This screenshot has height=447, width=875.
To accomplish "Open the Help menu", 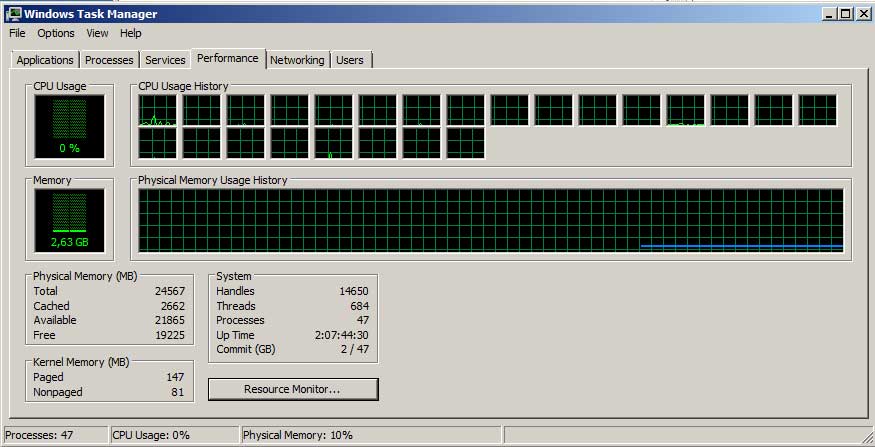I will coord(131,33).
